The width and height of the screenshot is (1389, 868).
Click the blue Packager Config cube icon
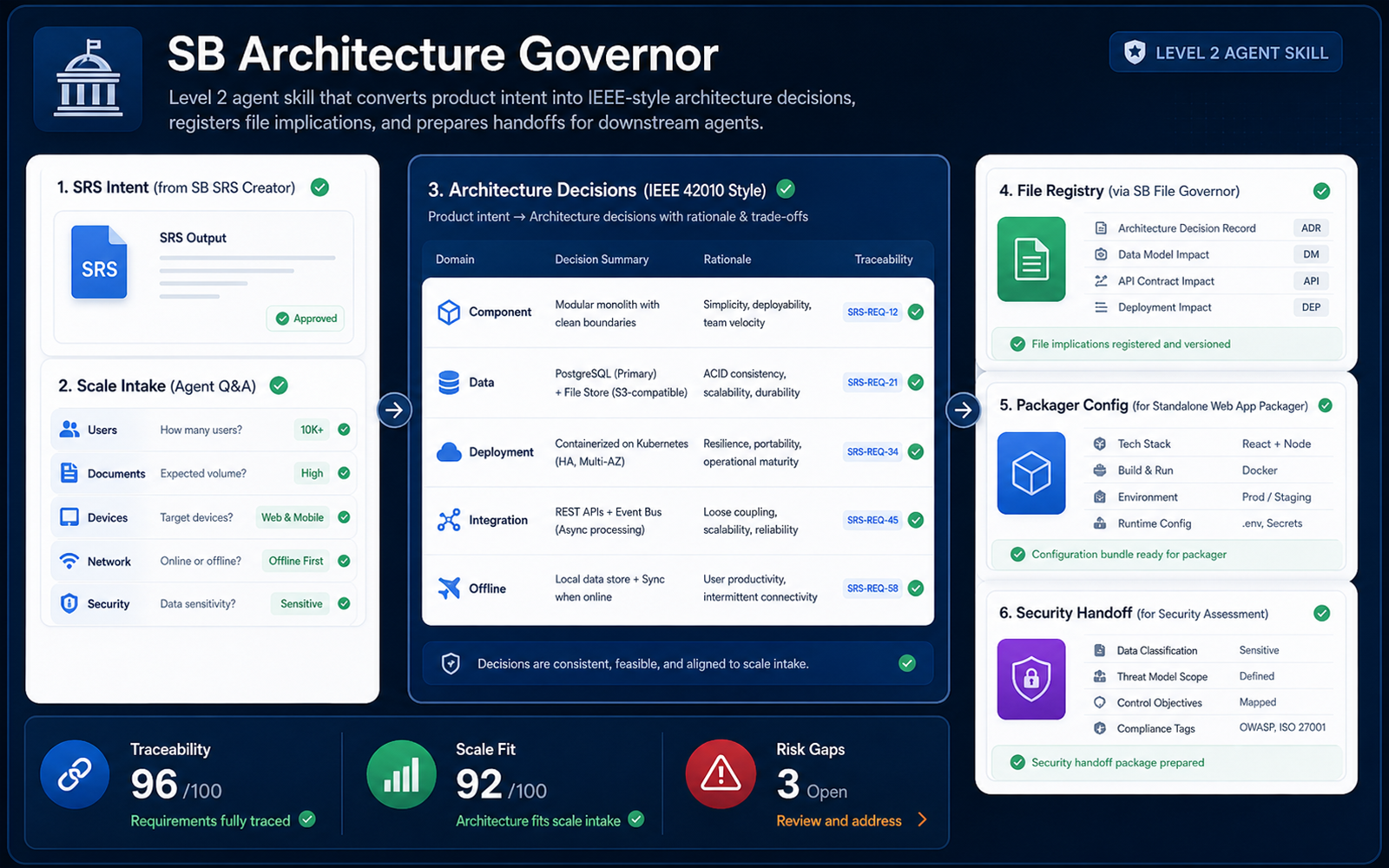[1031, 473]
